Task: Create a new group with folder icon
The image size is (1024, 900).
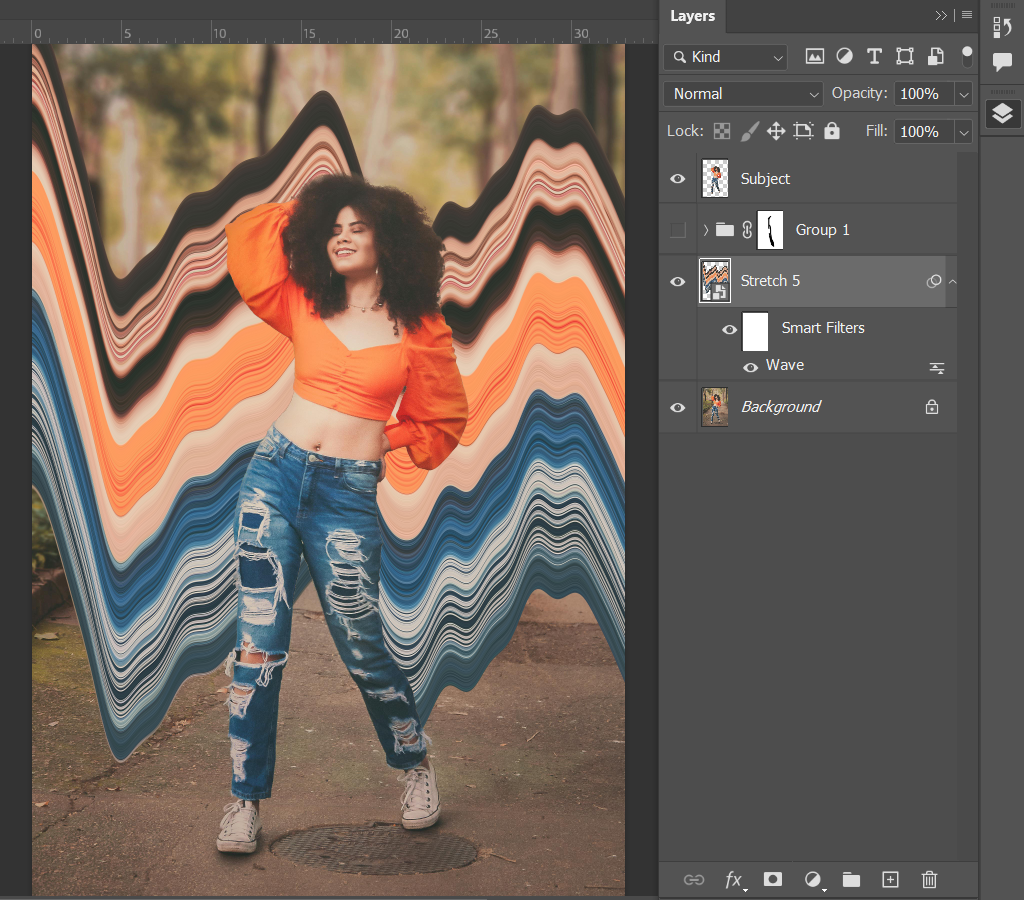Action: (x=851, y=880)
